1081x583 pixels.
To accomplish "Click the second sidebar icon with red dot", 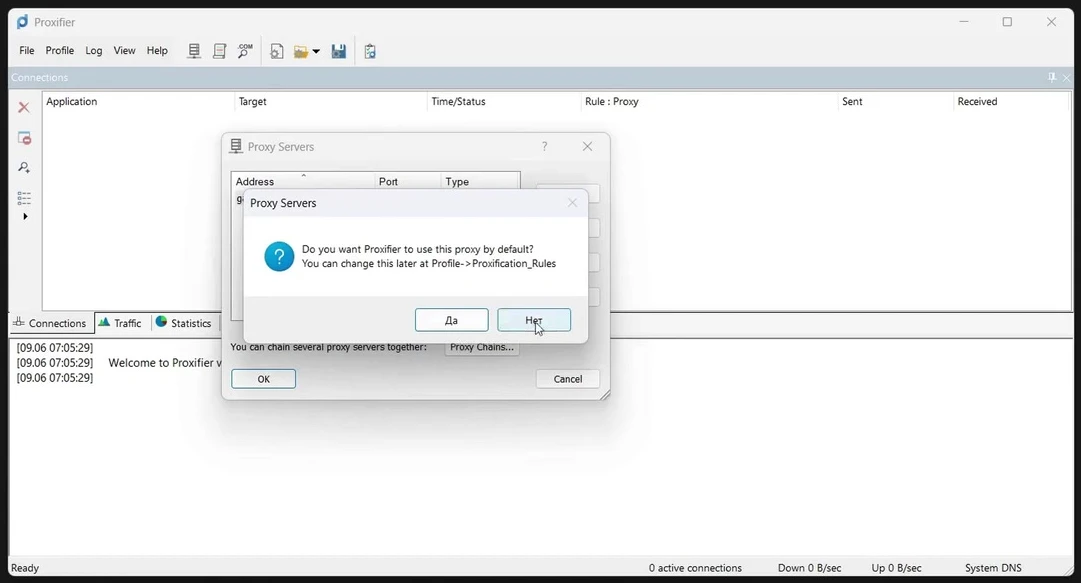I will (x=24, y=138).
